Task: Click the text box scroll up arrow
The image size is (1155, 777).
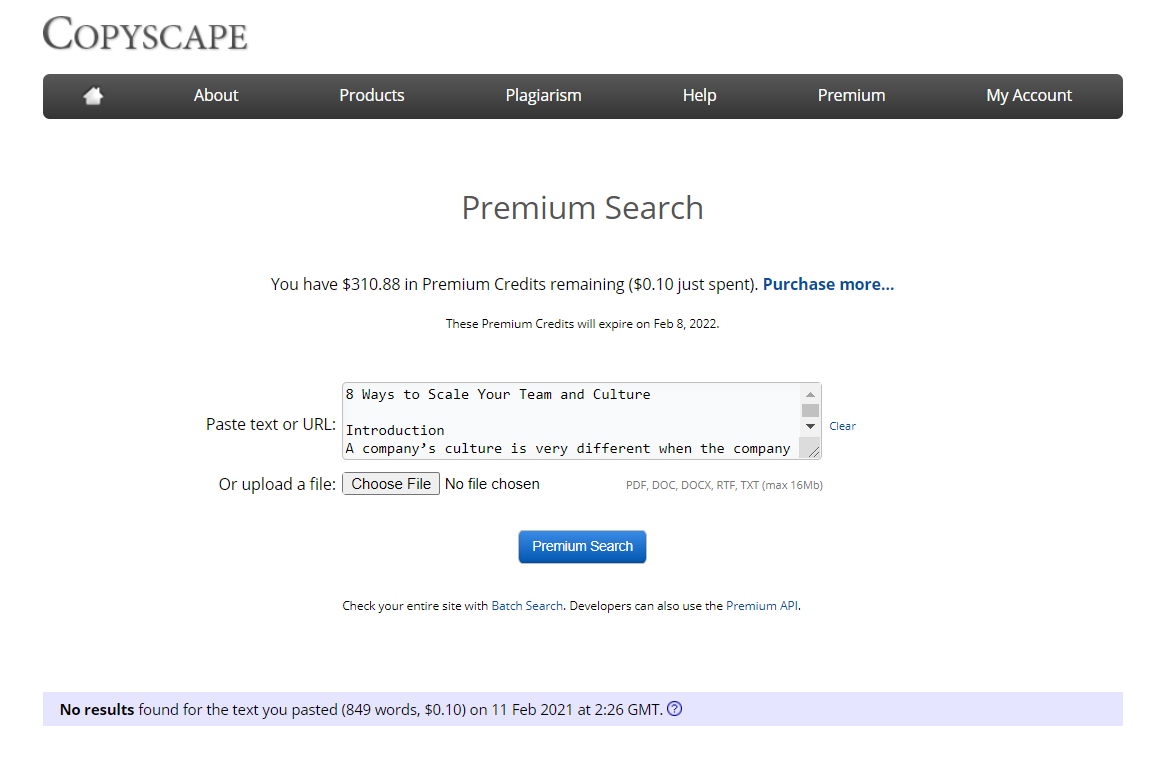Action: tap(810, 394)
